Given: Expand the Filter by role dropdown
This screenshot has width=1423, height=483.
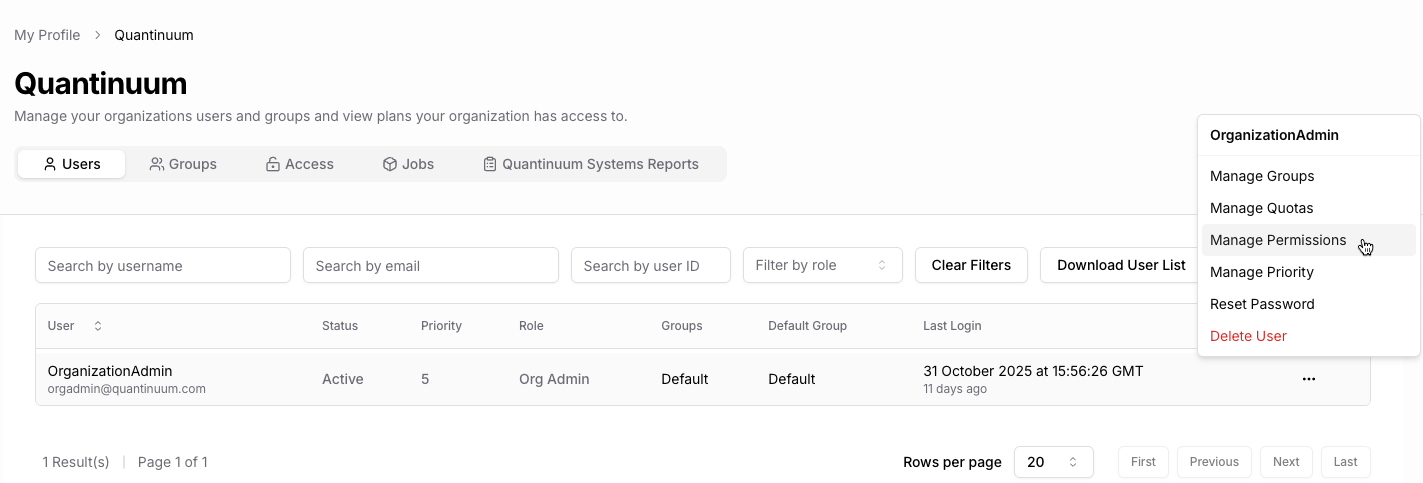Looking at the screenshot, I should 822,265.
